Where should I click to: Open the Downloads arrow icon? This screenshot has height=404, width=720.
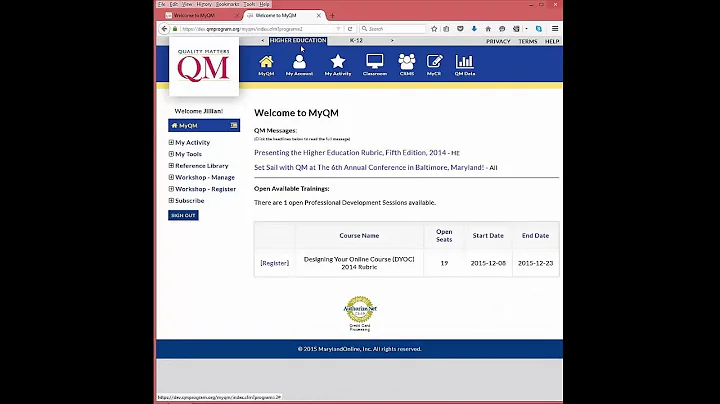click(474, 28)
